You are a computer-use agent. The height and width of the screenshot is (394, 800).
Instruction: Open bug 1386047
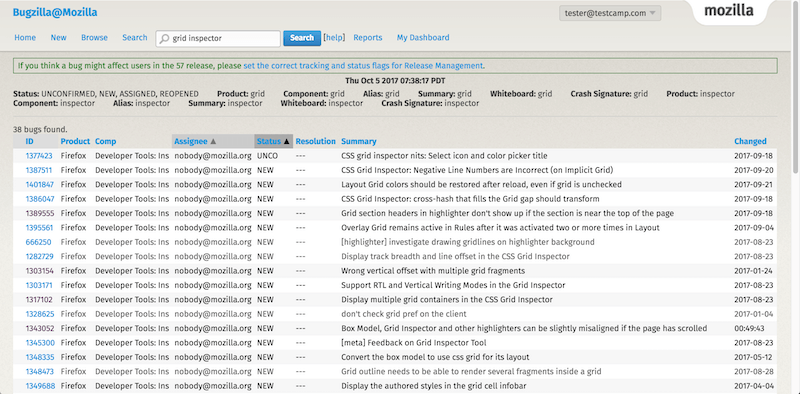40,199
